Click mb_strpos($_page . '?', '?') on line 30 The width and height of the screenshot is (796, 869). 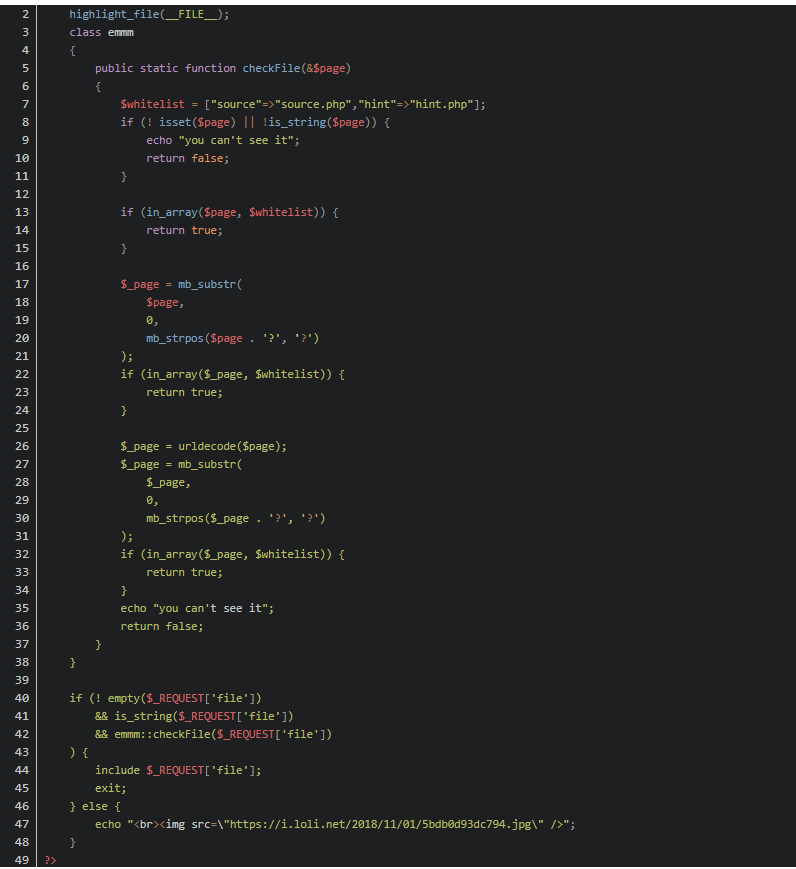coord(236,518)
